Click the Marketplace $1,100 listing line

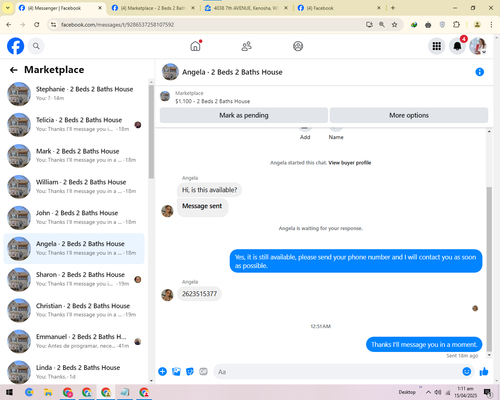[213, 101]
